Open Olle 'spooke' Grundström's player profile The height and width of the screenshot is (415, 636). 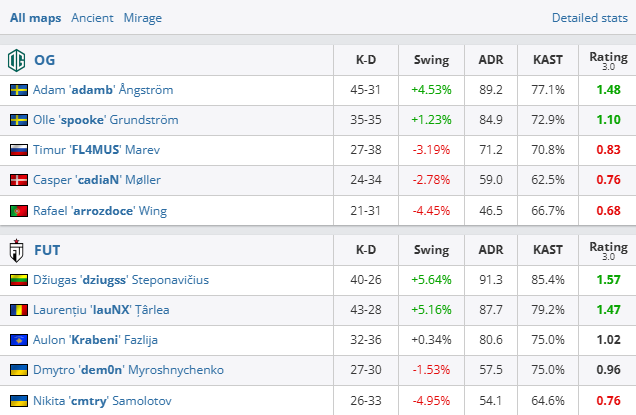[104, 120]
